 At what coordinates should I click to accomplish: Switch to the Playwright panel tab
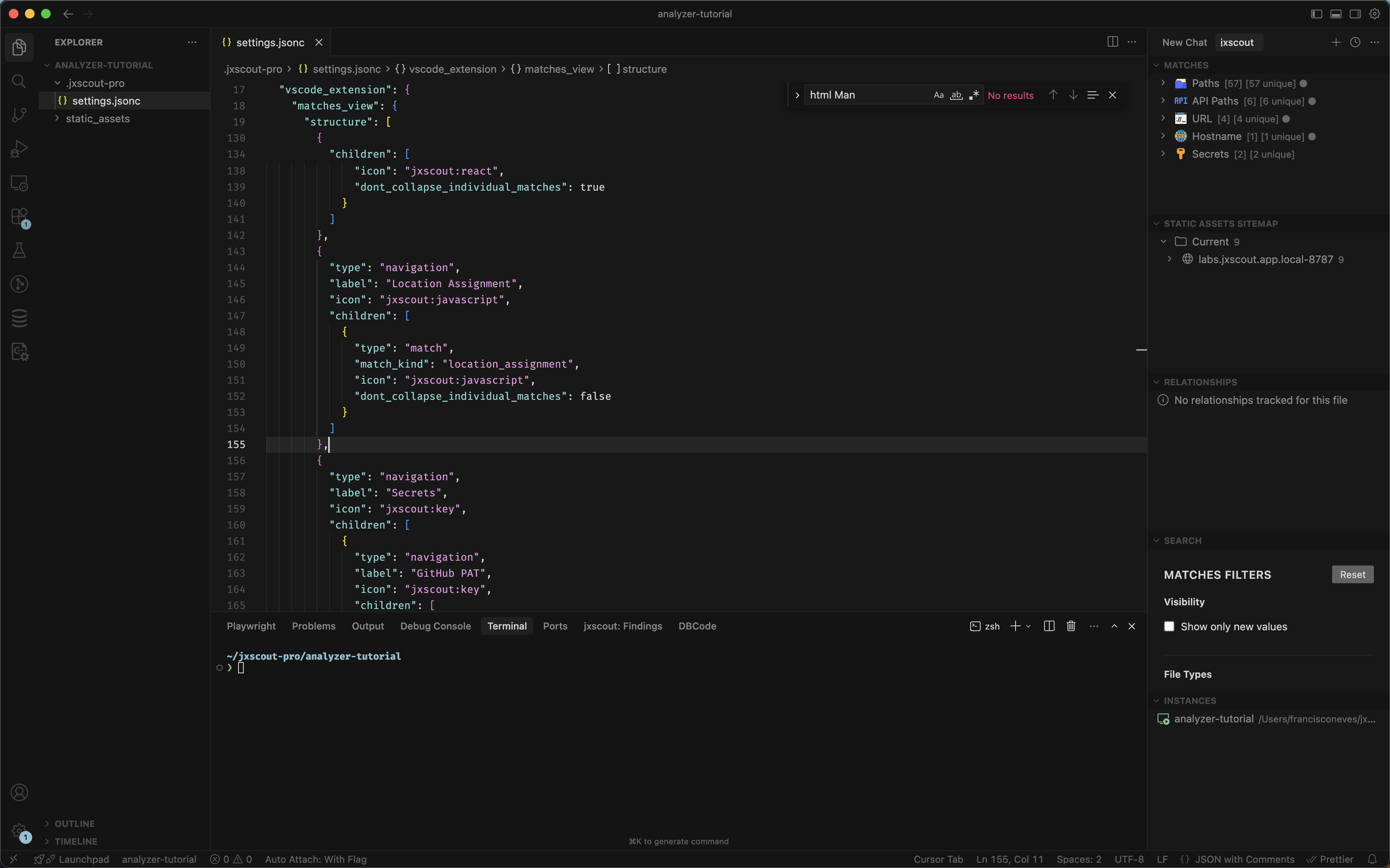[251, 626]
